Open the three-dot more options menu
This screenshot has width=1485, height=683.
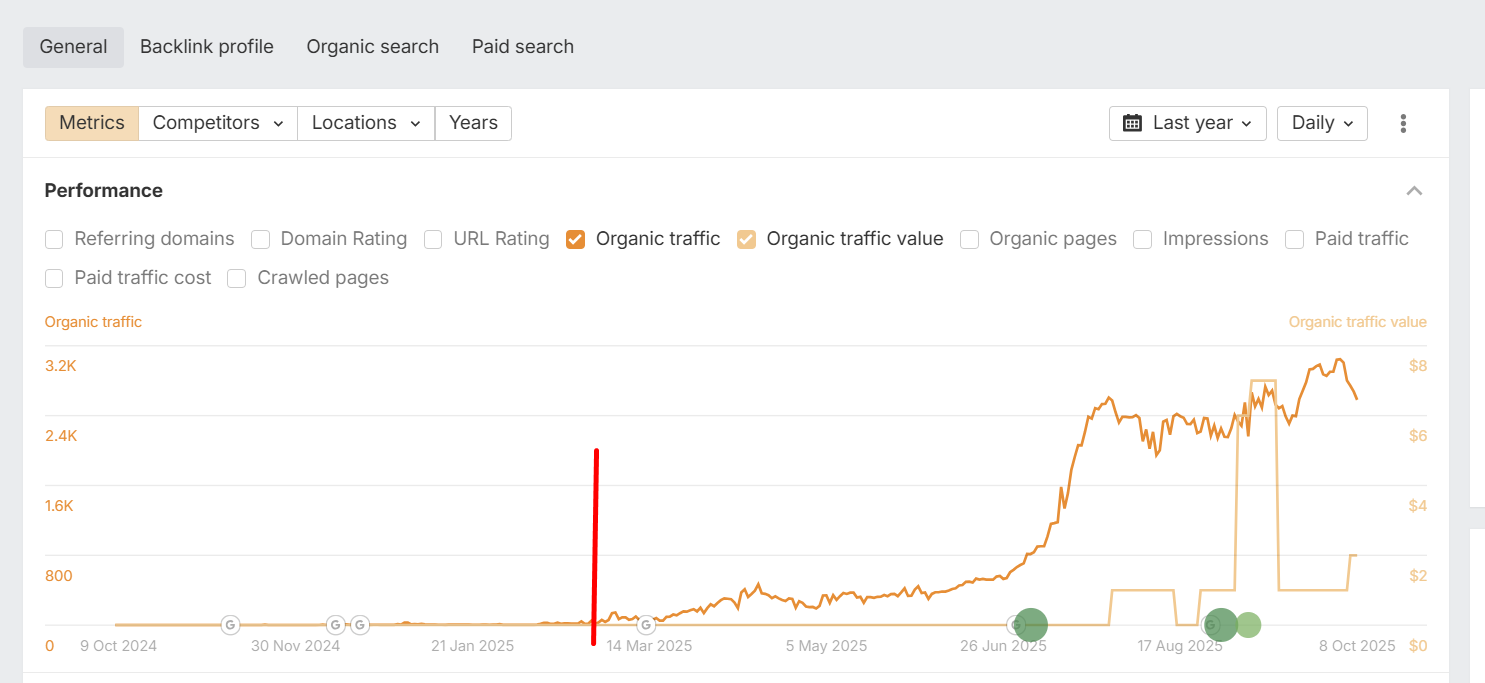tap(1403, 123)
